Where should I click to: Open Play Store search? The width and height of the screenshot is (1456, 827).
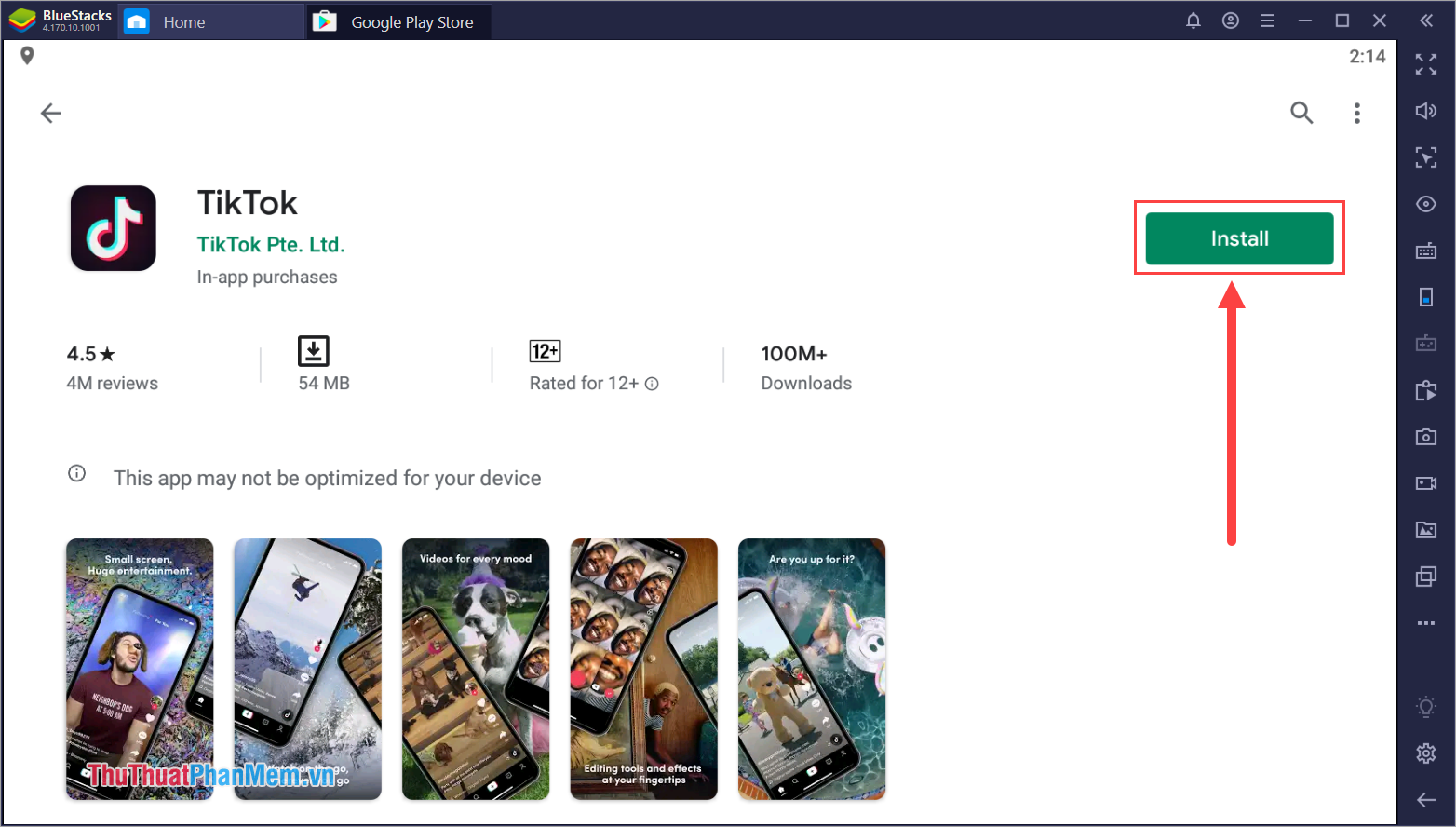(x=1301, y=113)
